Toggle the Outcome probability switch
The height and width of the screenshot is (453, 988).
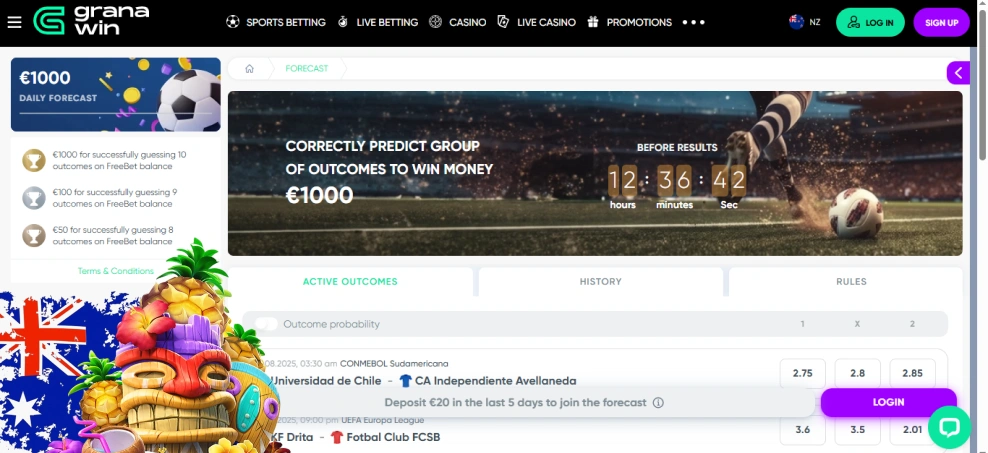(266, 324)
